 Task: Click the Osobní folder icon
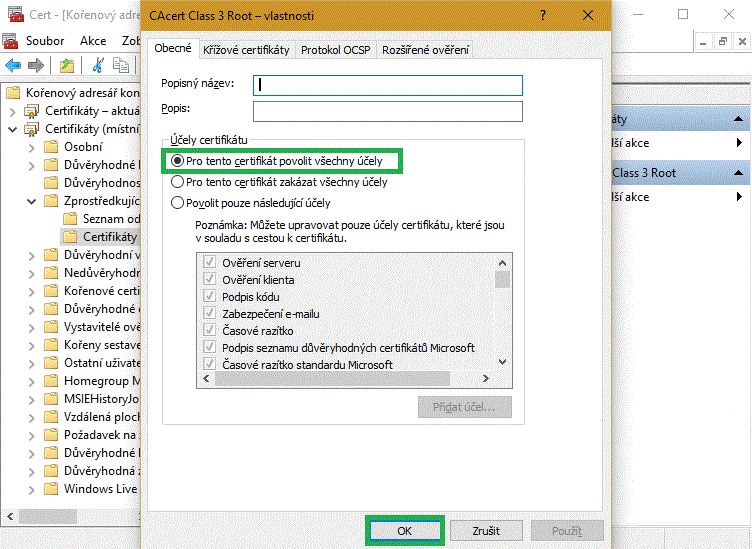(x=51, y=147)
